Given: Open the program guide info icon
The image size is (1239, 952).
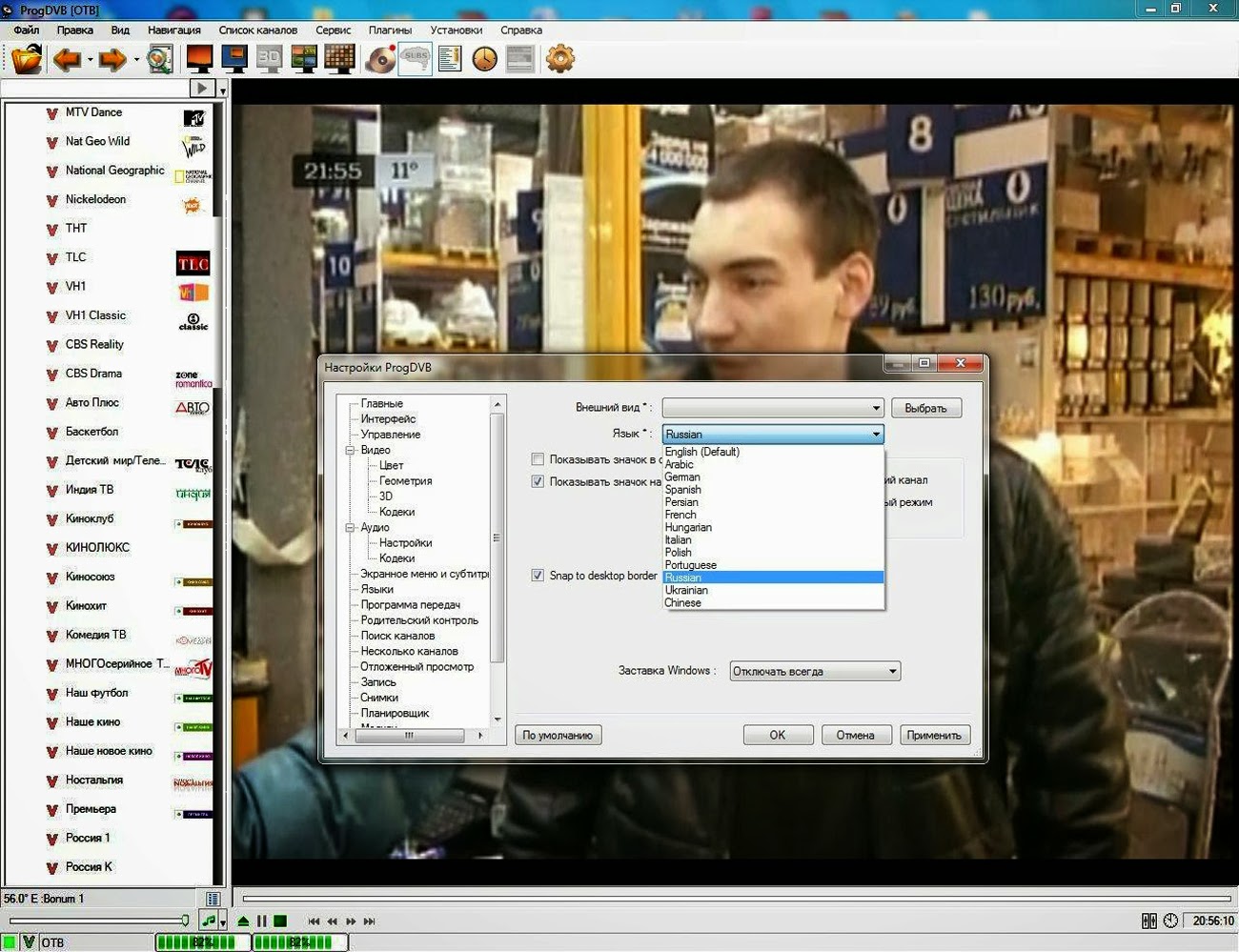Looking at the screenshot, I should click(450, 59).
